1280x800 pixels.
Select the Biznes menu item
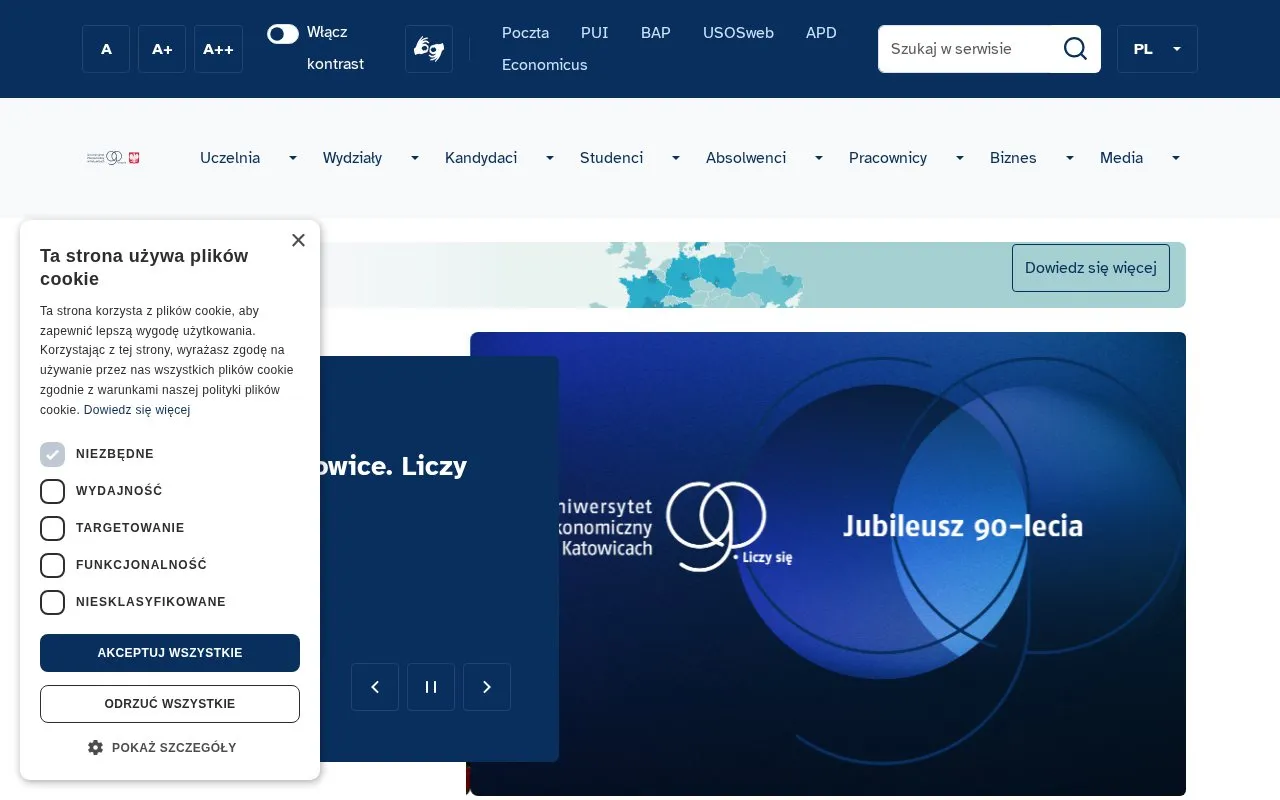click(1013, 158)
